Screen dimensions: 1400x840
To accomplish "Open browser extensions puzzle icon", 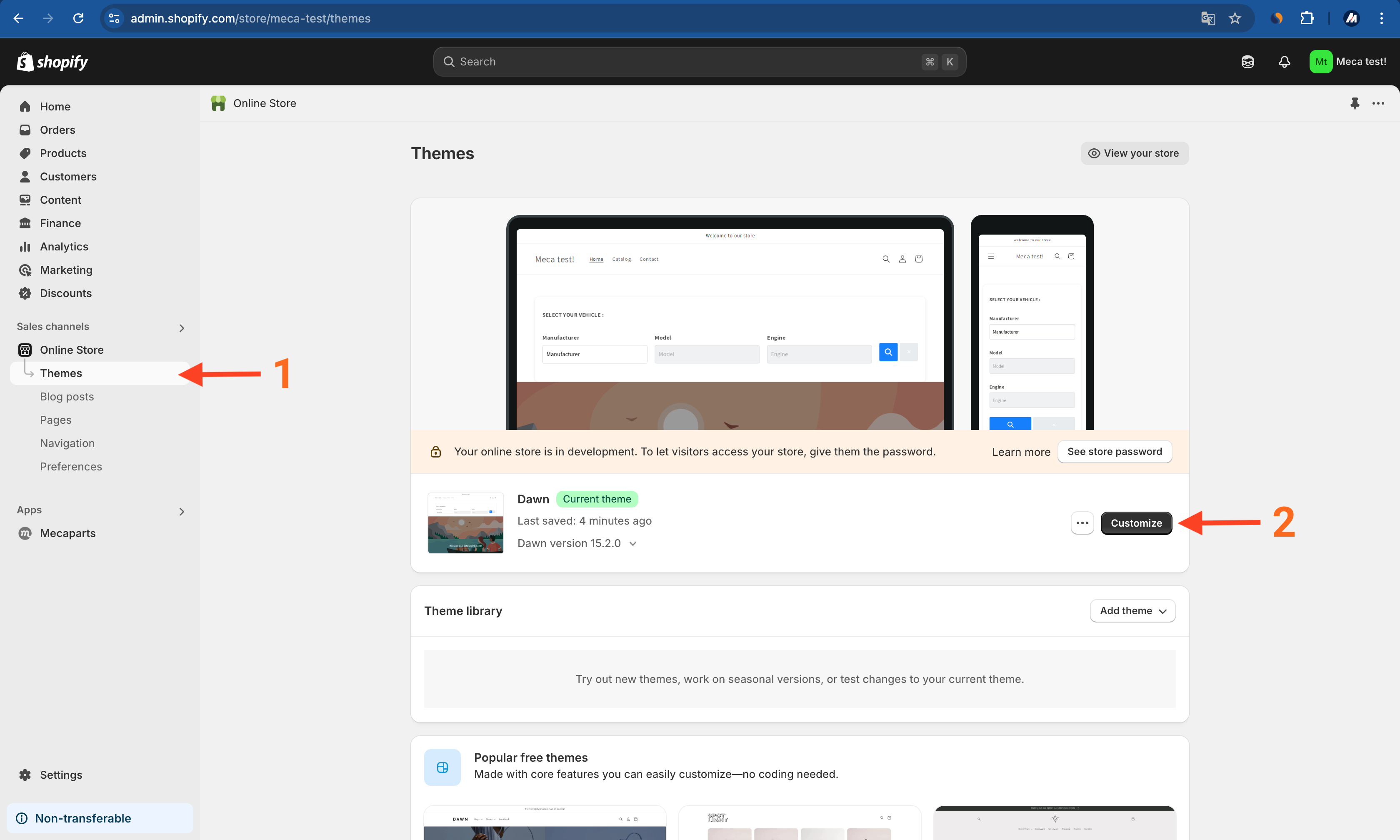I will 1307,18.
